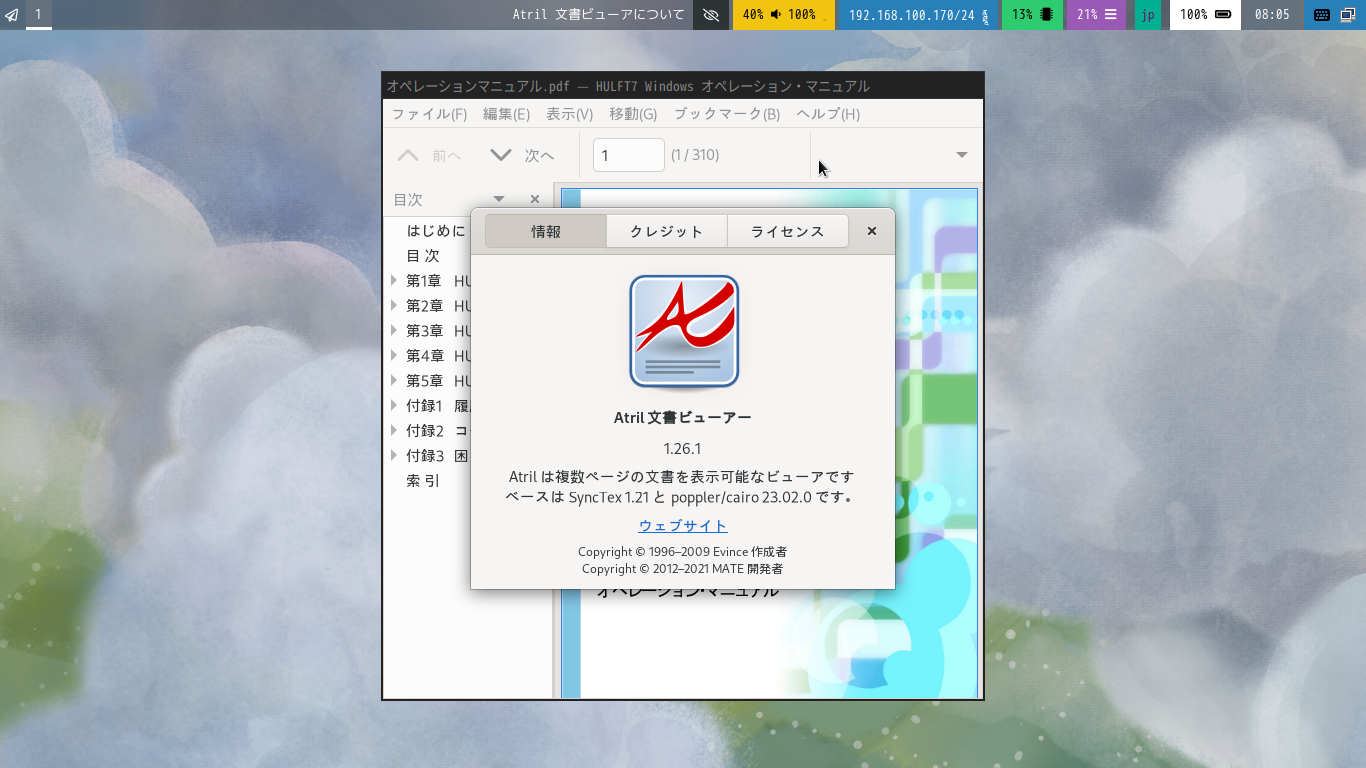Screen dimensions: 1366x768
Task: Click the volume speaker indicator in top bar
Action: [776, 15]
